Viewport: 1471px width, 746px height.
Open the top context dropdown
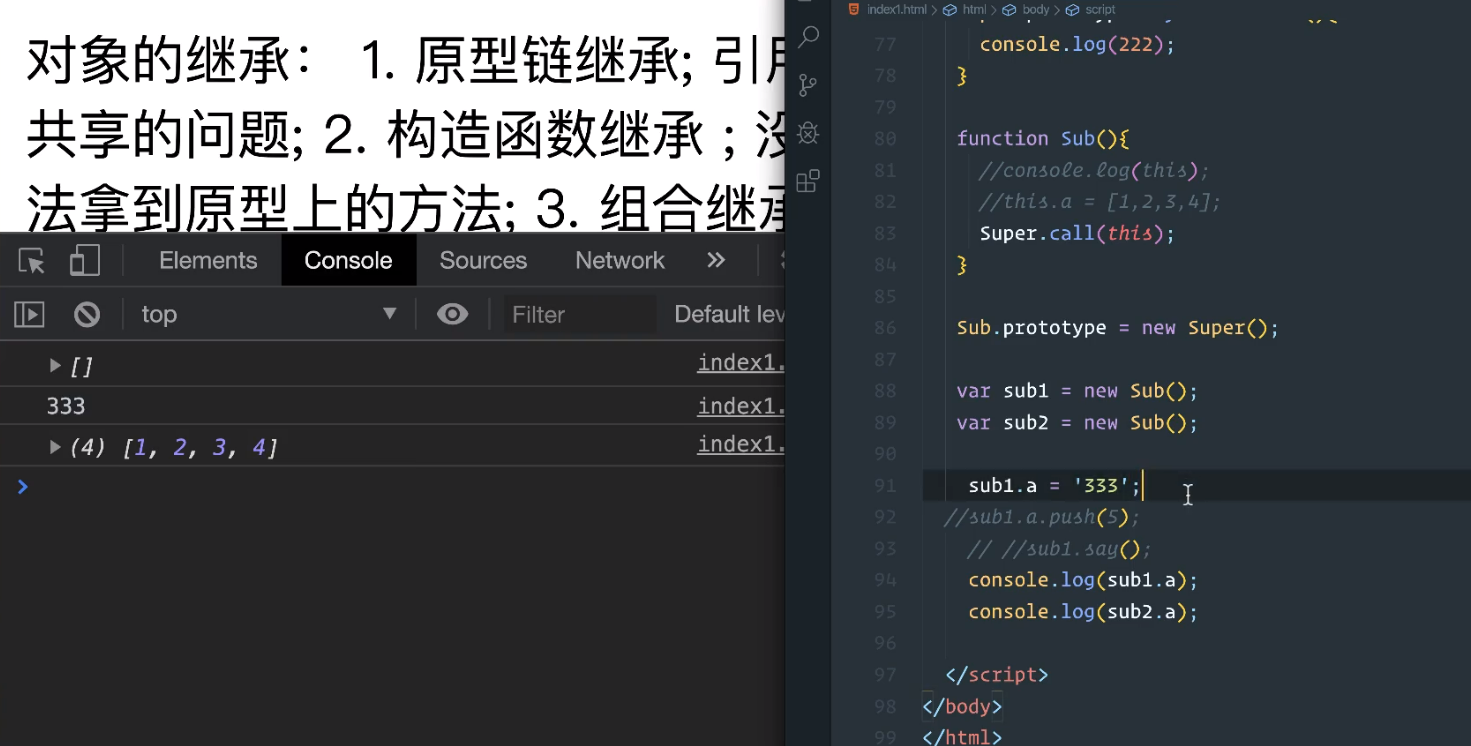click(268, 315)
